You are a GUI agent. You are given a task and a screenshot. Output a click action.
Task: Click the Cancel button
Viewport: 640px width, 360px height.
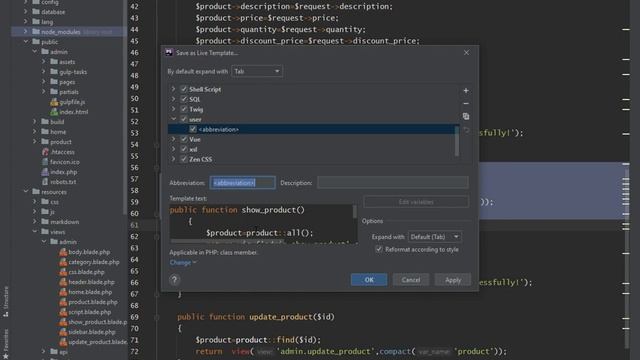[411, 280]
